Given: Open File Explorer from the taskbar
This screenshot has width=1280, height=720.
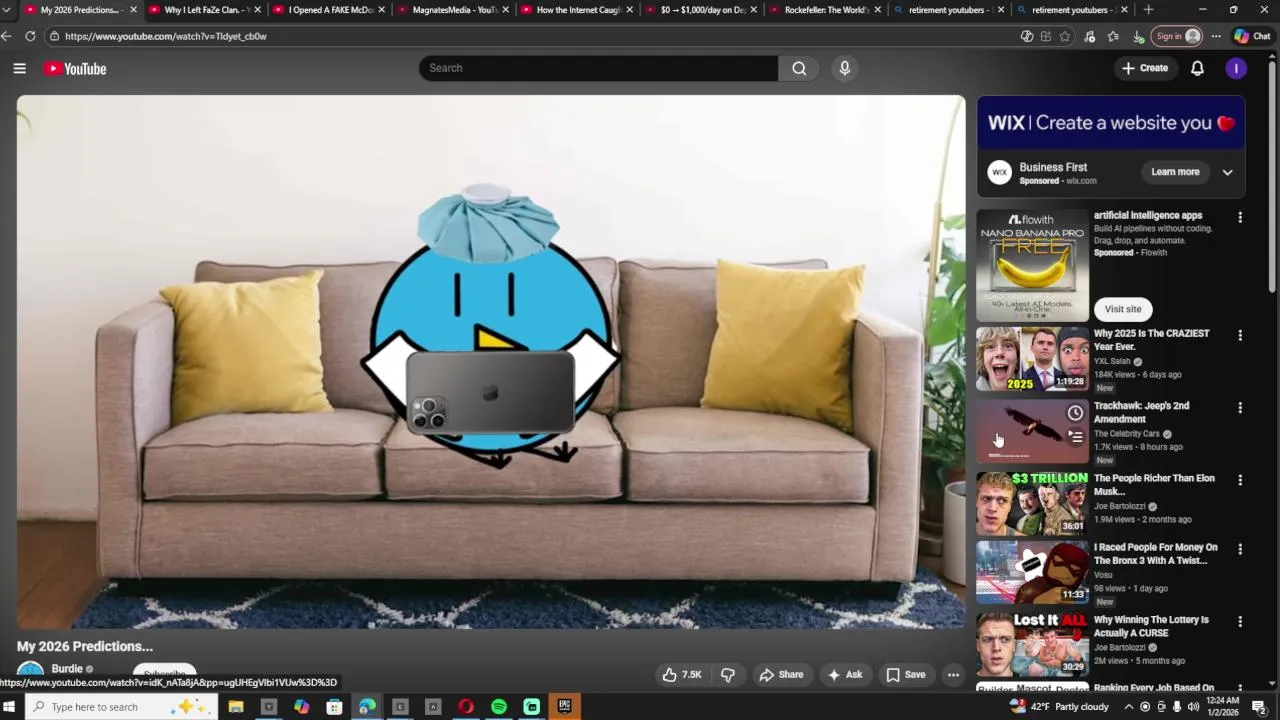Looking at the screenshot, I should click(x=236, y=707).
